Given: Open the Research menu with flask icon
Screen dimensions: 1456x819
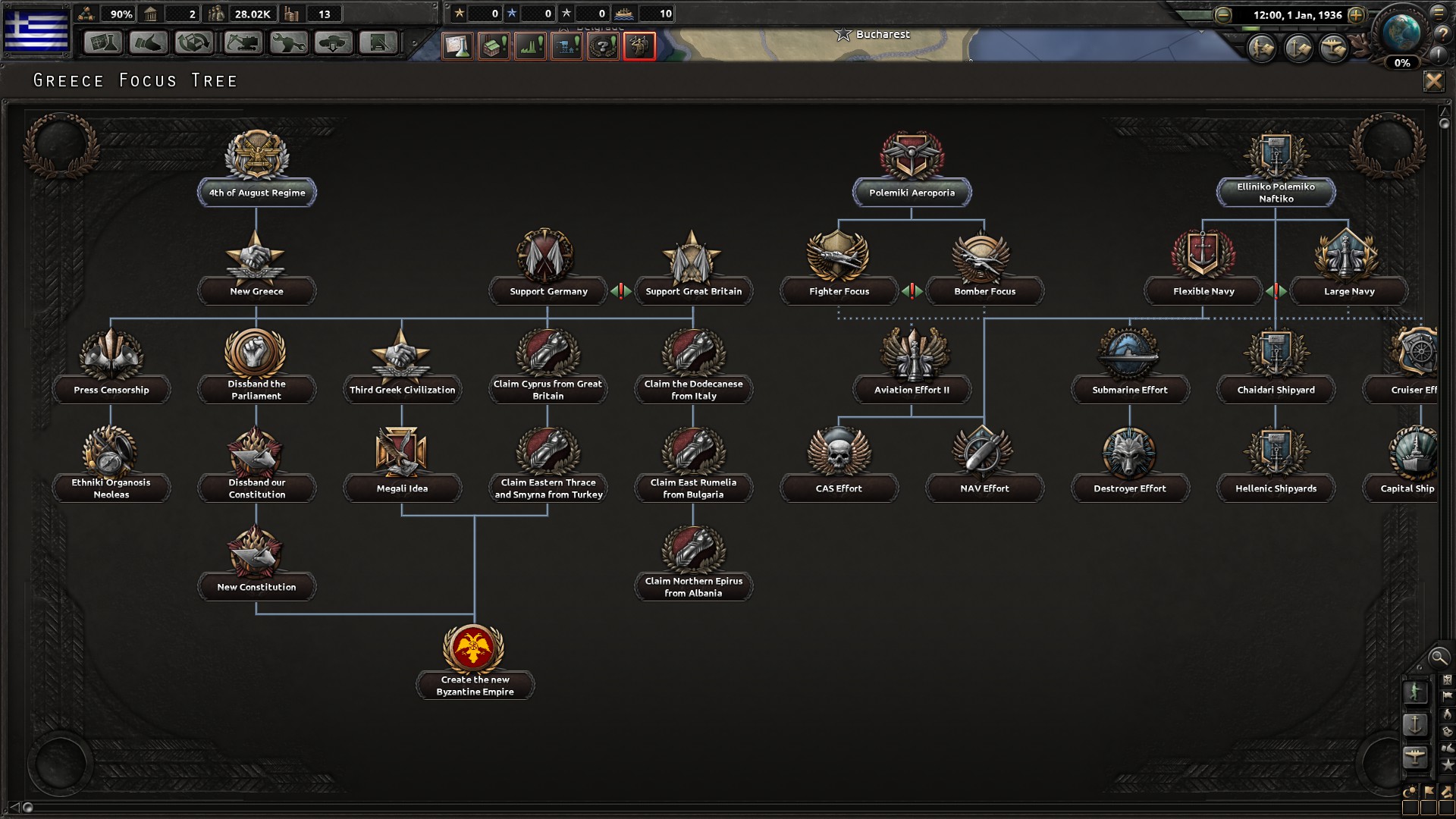Looking at the screenshot, I should 102,42.
